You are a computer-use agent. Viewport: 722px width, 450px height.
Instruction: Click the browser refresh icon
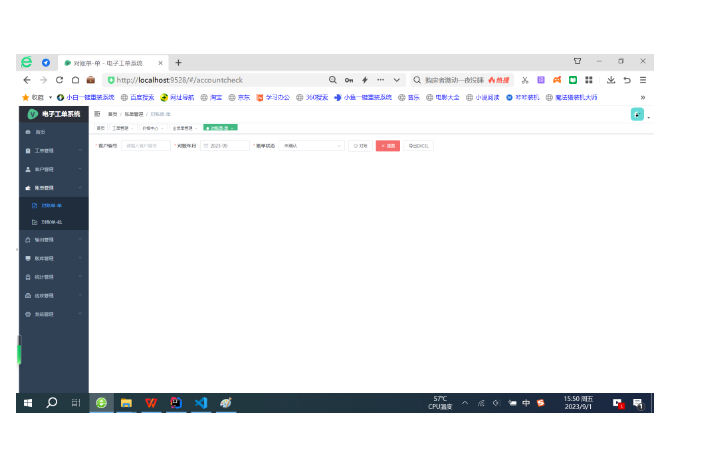click(59, 80)
